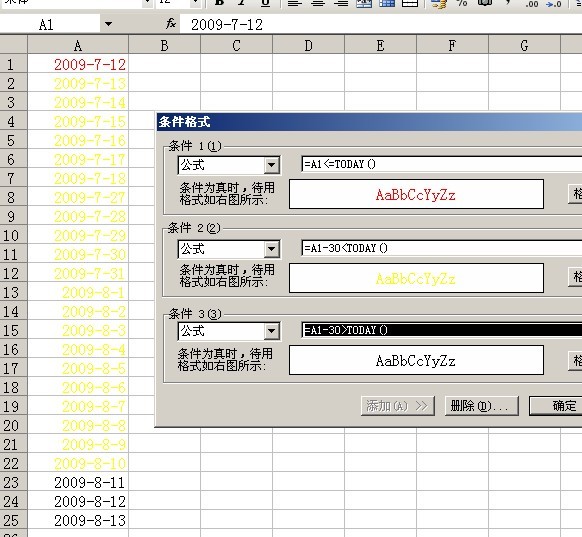Open condition 2 type dropdown
Viewport: 582px width, 537px height.
pos(272,249)
